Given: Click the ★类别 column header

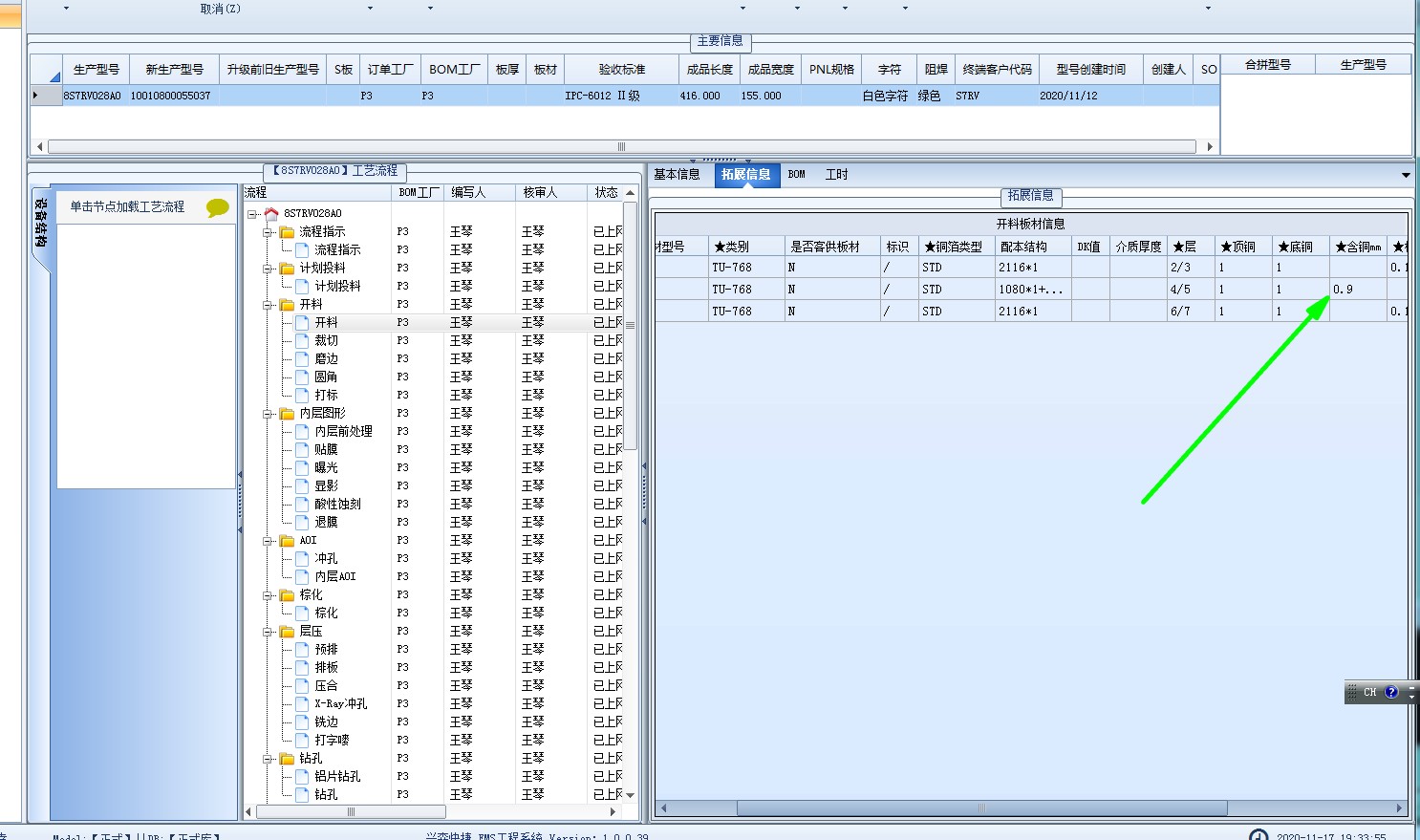Looking at the screenshot, I should tap(746, 247).
